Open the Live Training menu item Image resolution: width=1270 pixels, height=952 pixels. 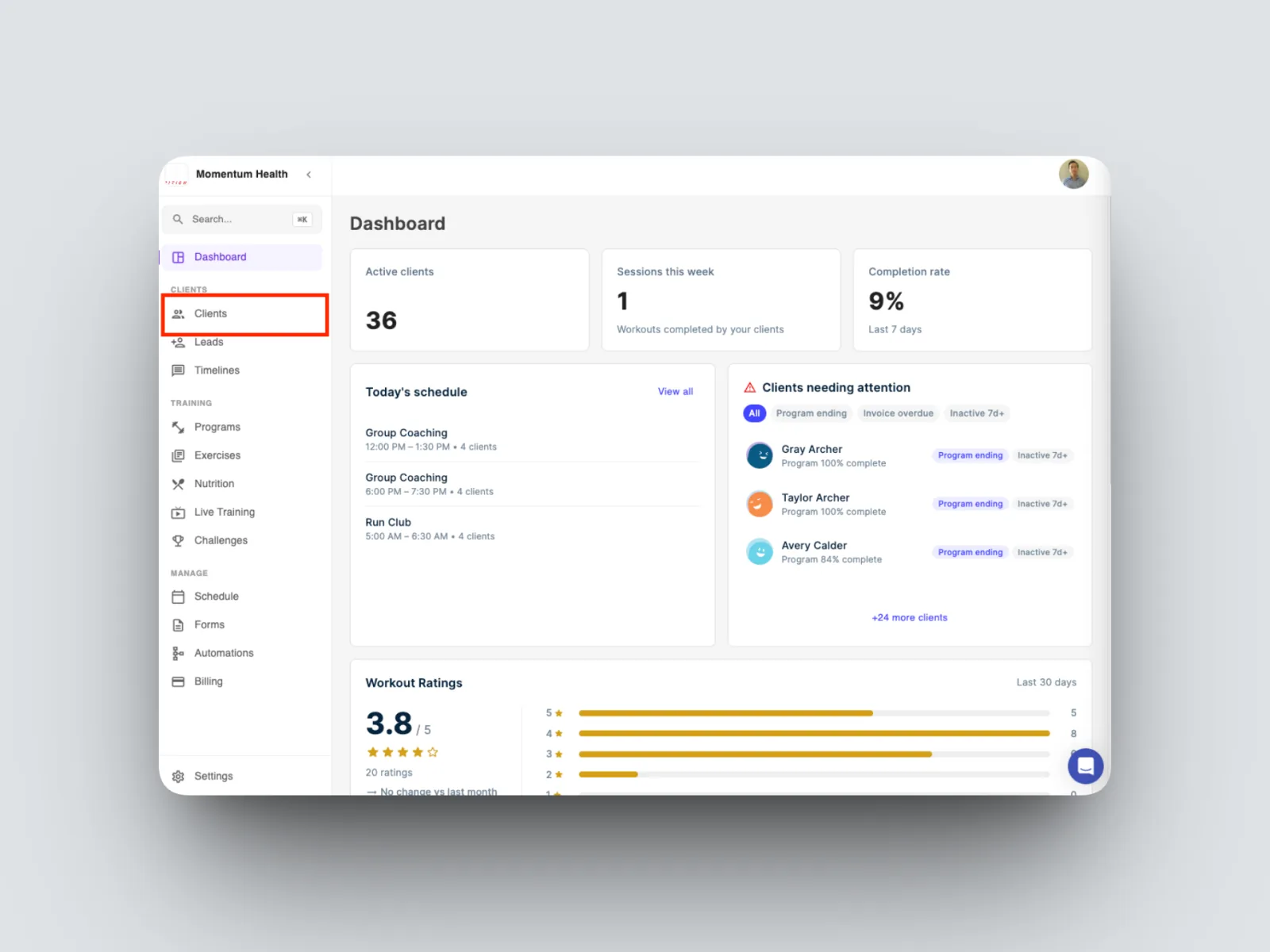(x=242, y=512)
